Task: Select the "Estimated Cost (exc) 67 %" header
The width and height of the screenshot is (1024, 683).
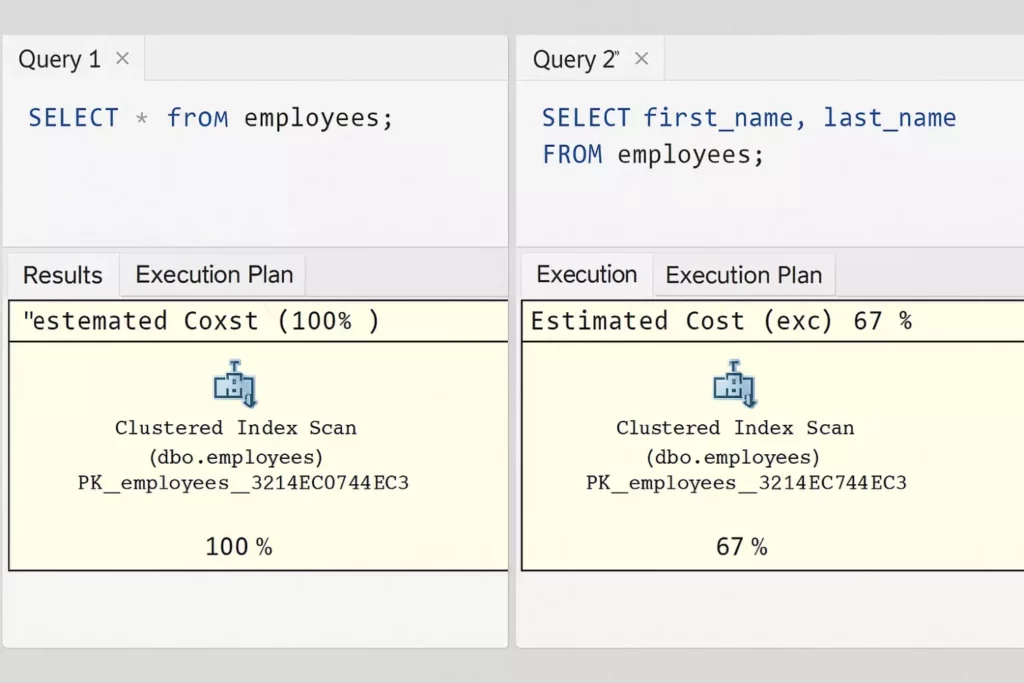Action: pyautogui.click(x=721, y=321)
